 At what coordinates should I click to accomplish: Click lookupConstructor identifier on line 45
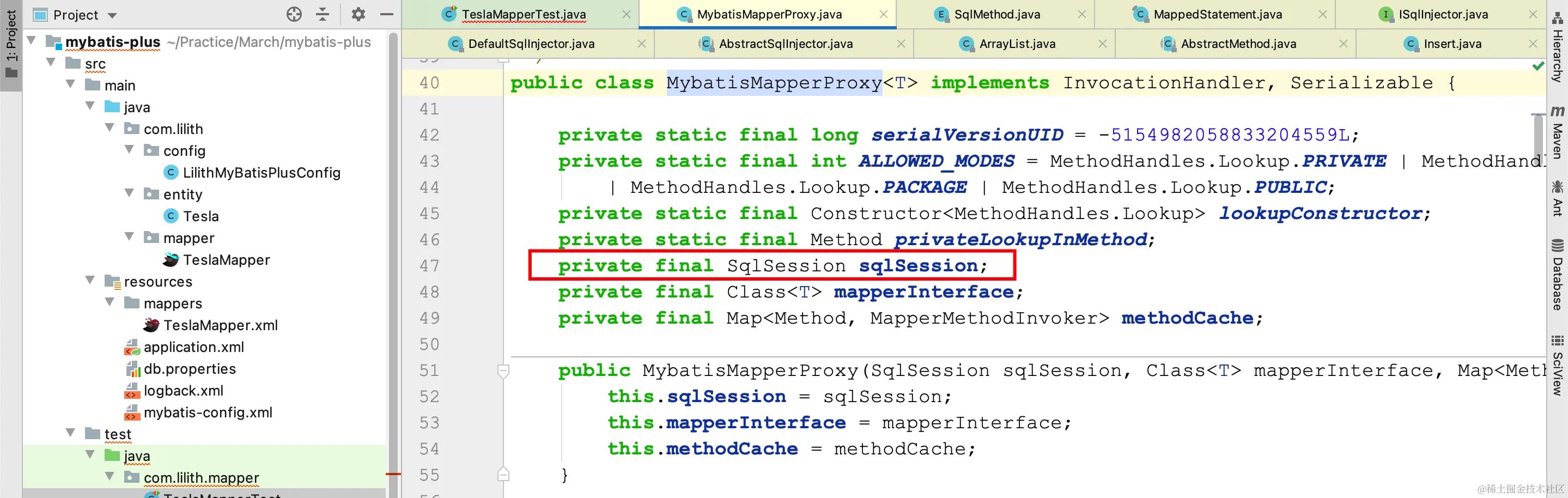1320,214
